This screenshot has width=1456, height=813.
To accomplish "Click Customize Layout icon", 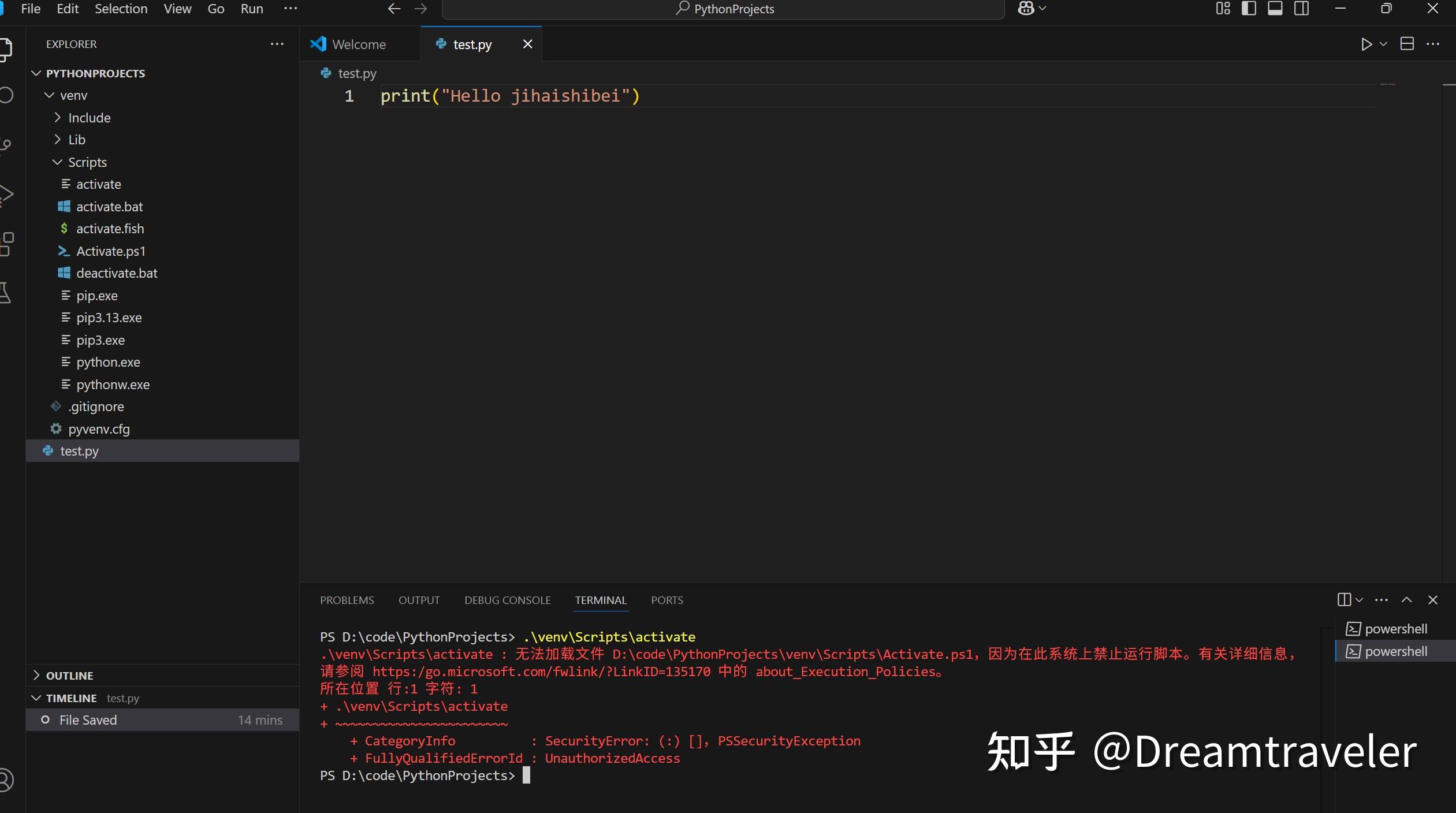I will click(1223, 8).
